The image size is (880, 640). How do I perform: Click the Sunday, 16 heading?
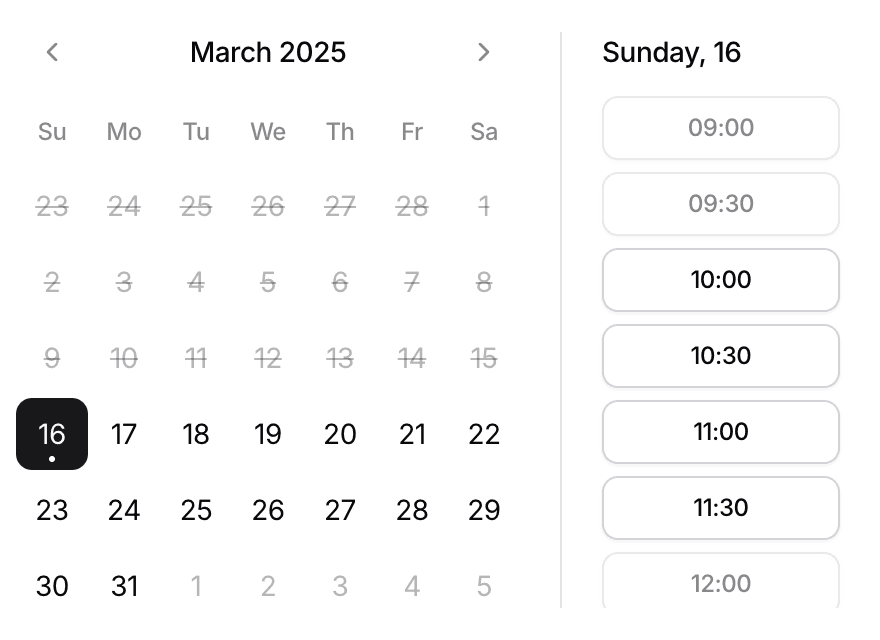[671, 52]
